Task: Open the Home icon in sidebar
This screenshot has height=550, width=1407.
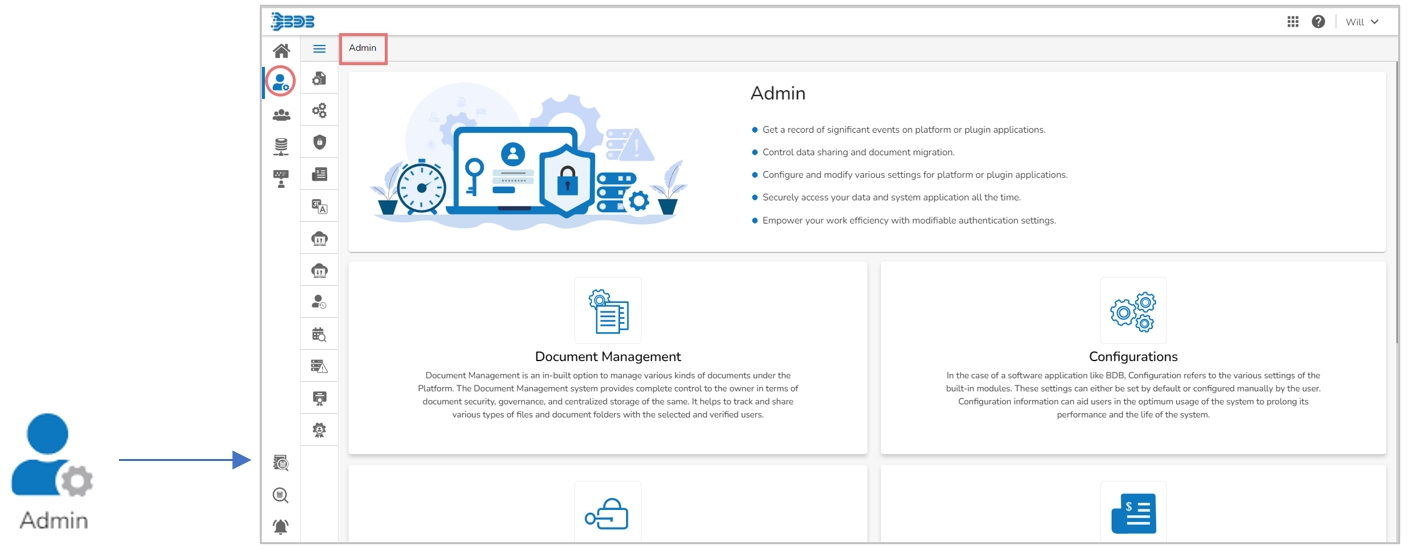Action: point(281,51)
